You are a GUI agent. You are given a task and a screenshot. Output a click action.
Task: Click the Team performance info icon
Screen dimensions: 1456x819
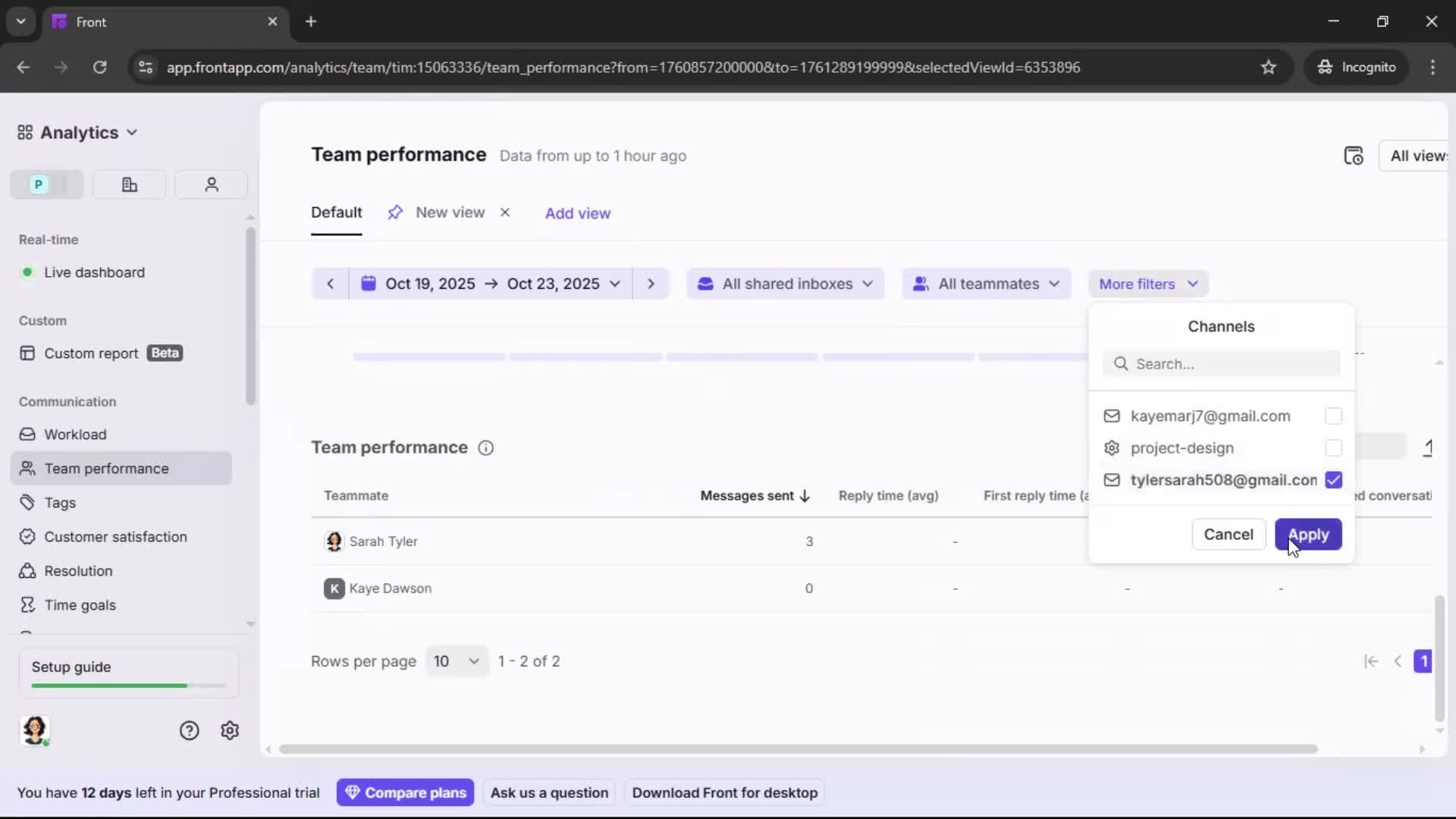tap(486, 448)
